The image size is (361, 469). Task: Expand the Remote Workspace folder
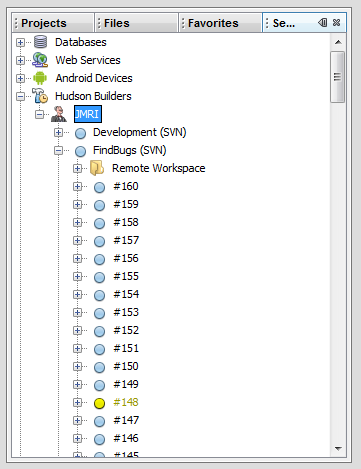(77, 168)
